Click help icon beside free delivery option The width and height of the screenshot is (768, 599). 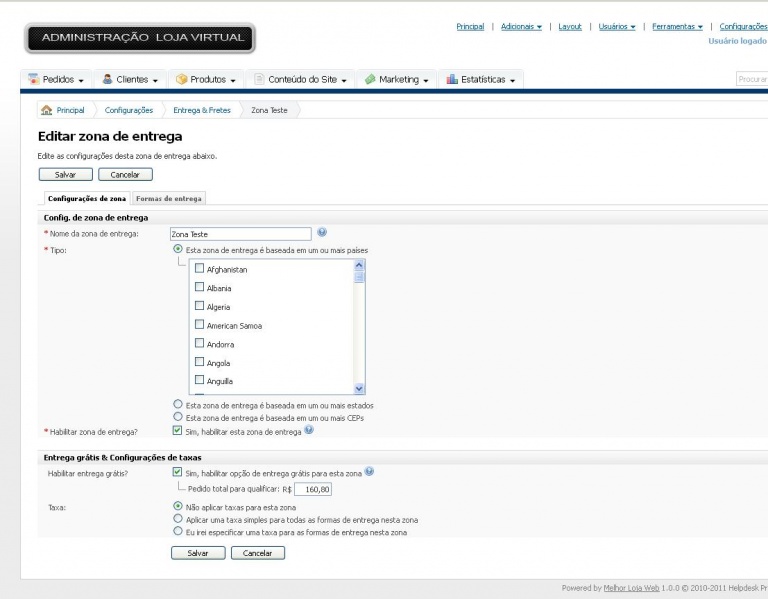click(x=369, y=472)
